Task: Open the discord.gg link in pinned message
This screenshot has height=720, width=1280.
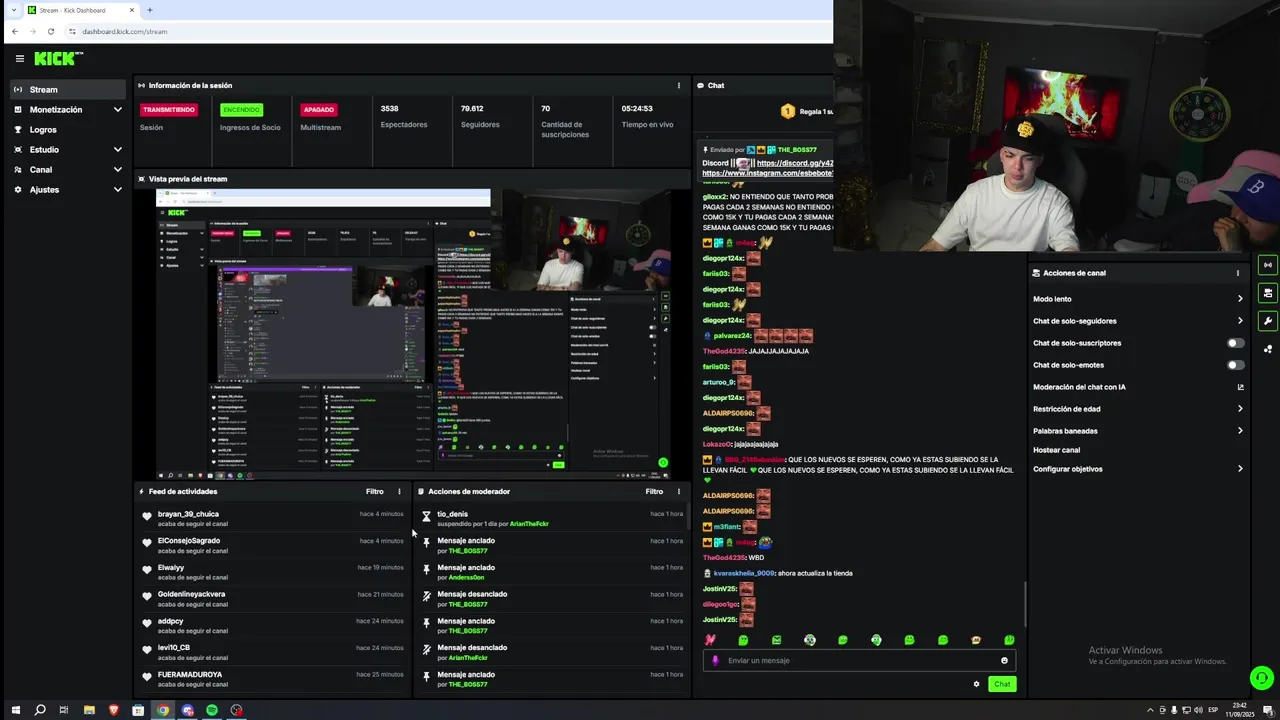Action: [x=795, y=163]
